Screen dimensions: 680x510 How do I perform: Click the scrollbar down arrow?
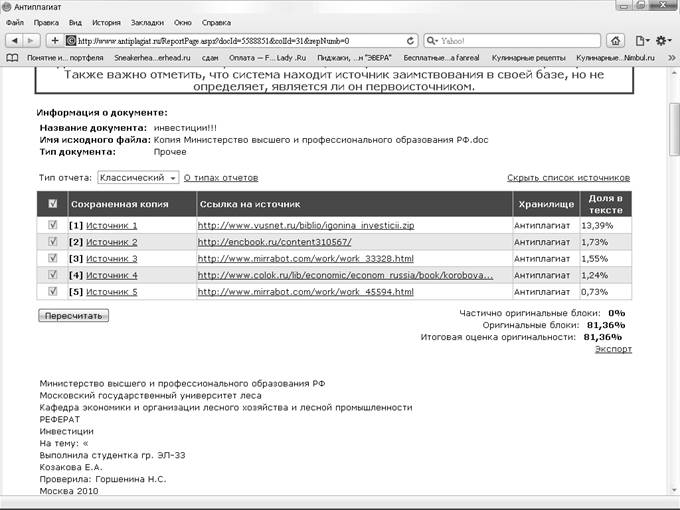674,490
